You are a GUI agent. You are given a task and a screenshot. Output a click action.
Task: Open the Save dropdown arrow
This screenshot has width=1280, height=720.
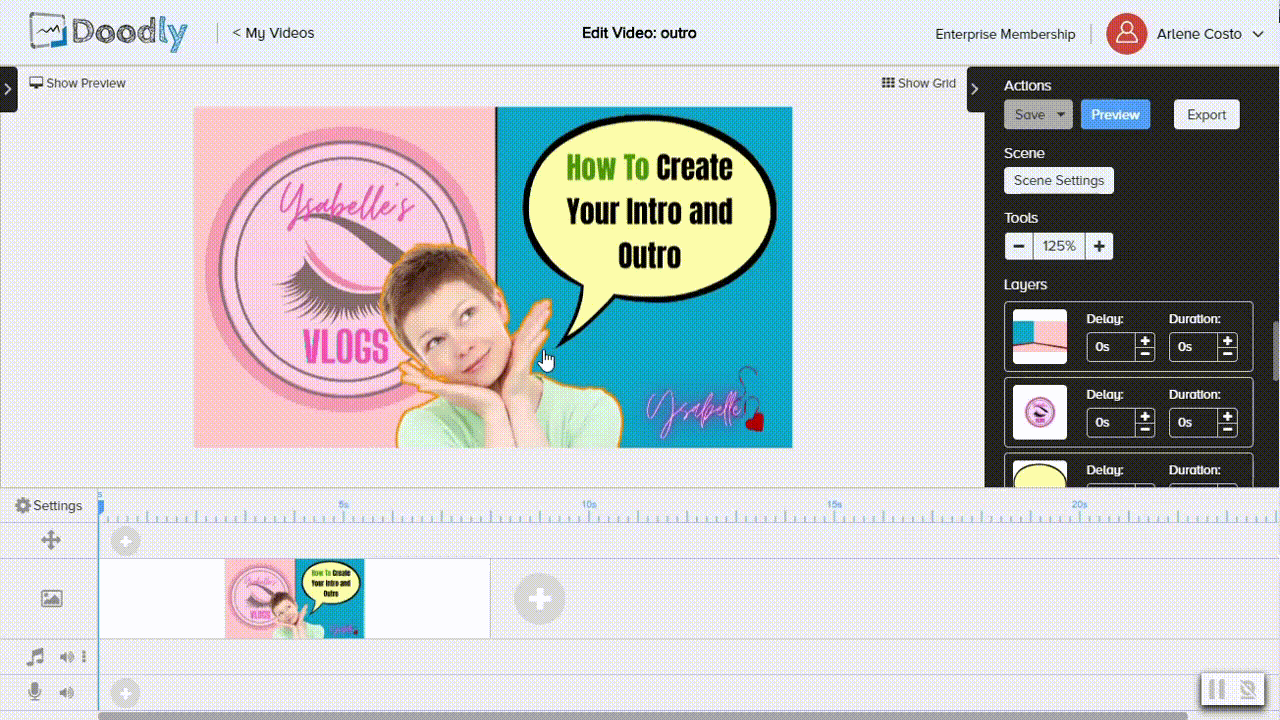point(1061,115)
